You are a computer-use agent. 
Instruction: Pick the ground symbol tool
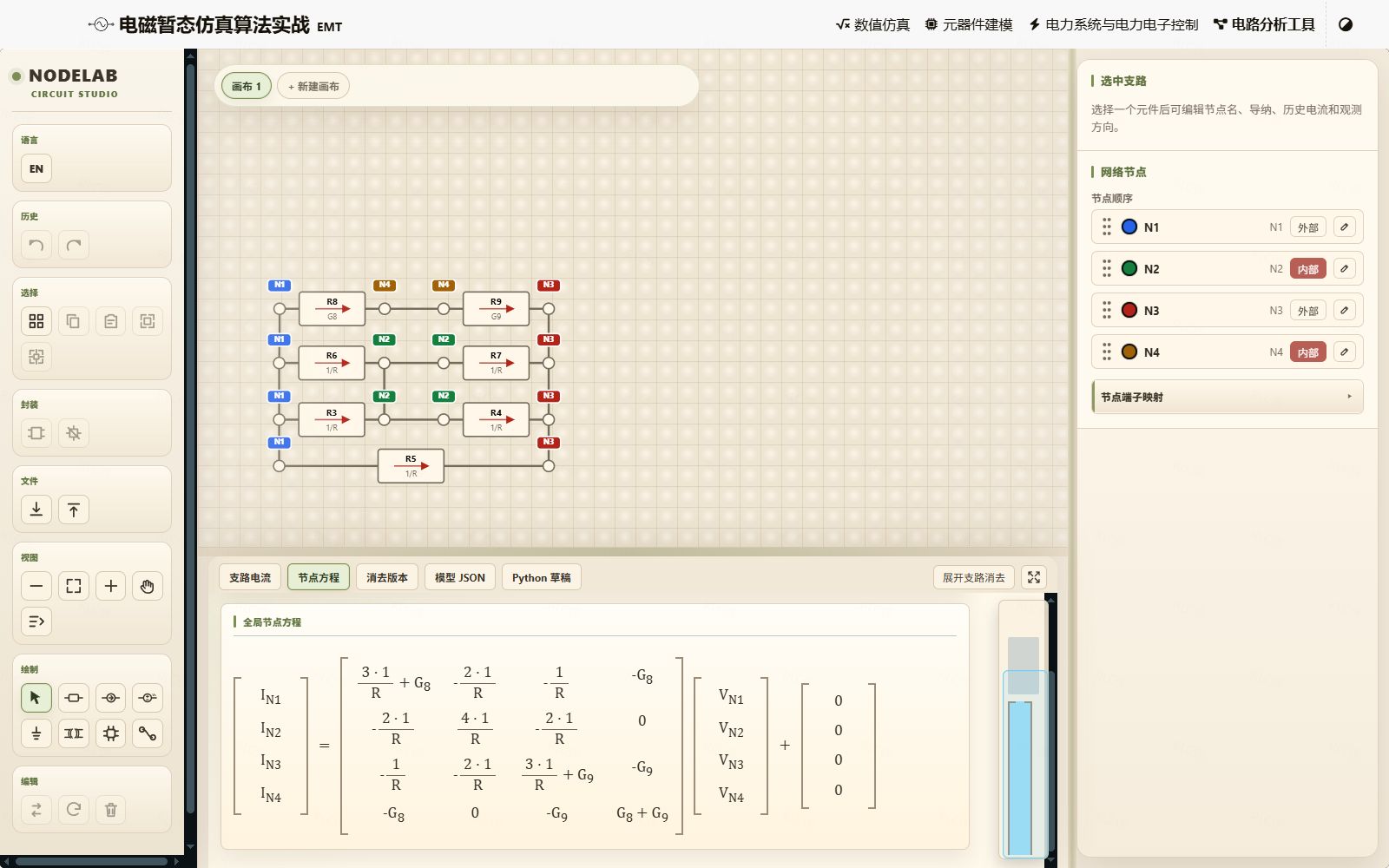(36, 734)
